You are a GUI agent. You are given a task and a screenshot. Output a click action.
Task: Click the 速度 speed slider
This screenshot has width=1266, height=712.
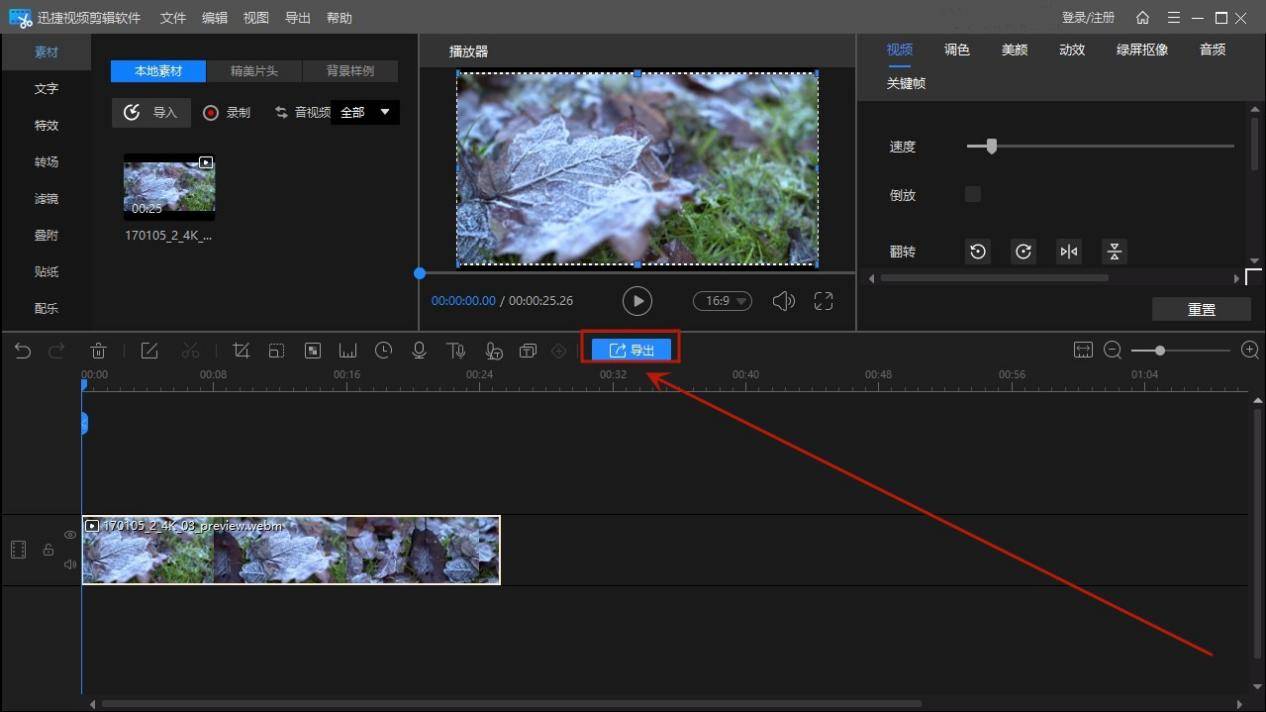point(1100,146)
